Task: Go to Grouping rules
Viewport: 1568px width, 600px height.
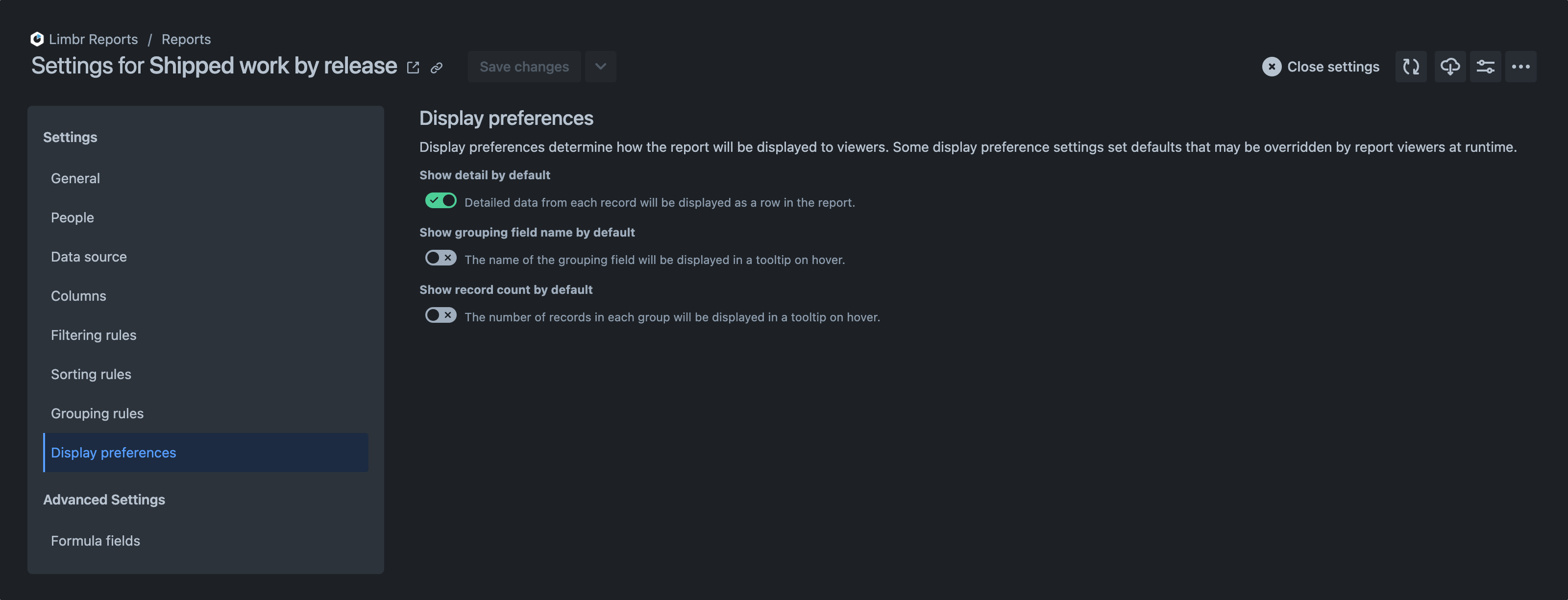Action: (97, 413)
